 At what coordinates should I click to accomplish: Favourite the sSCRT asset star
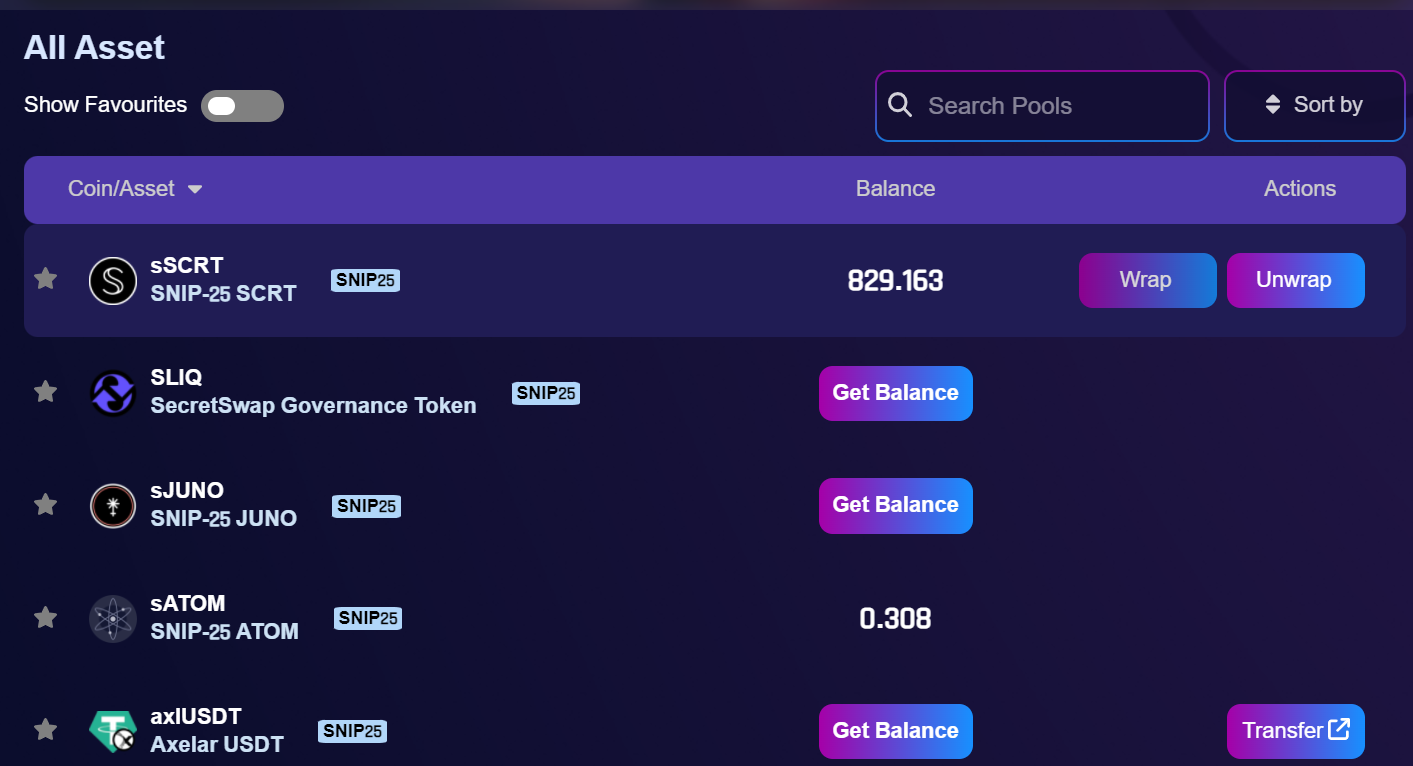[x=45, y=278]
